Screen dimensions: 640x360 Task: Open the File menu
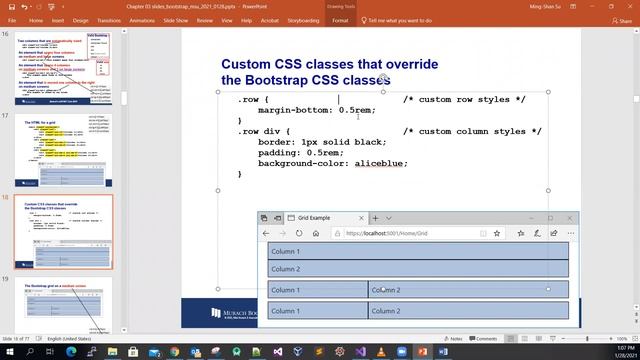[x=12, y=20]
